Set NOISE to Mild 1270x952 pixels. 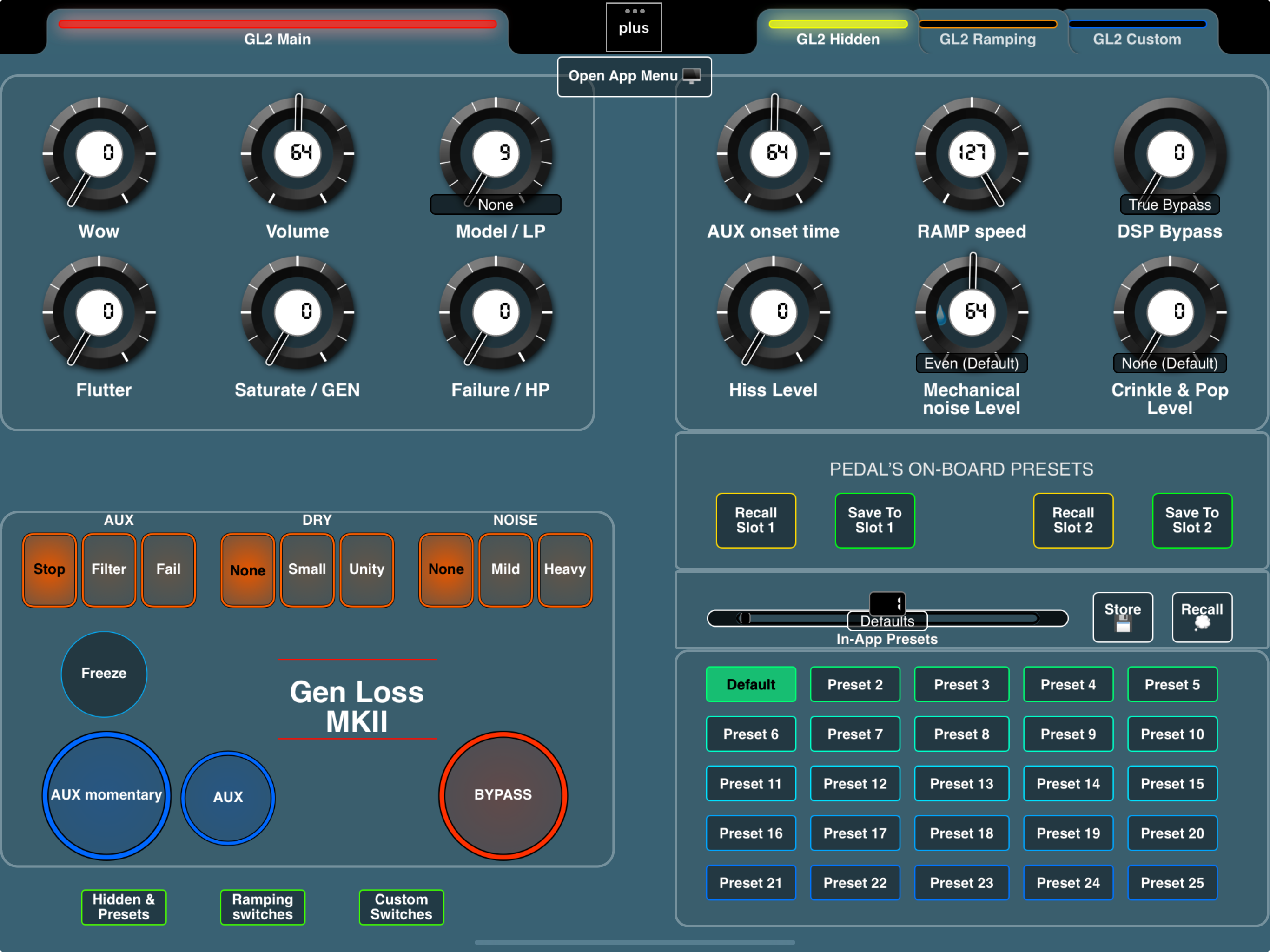tap(505, 569)
